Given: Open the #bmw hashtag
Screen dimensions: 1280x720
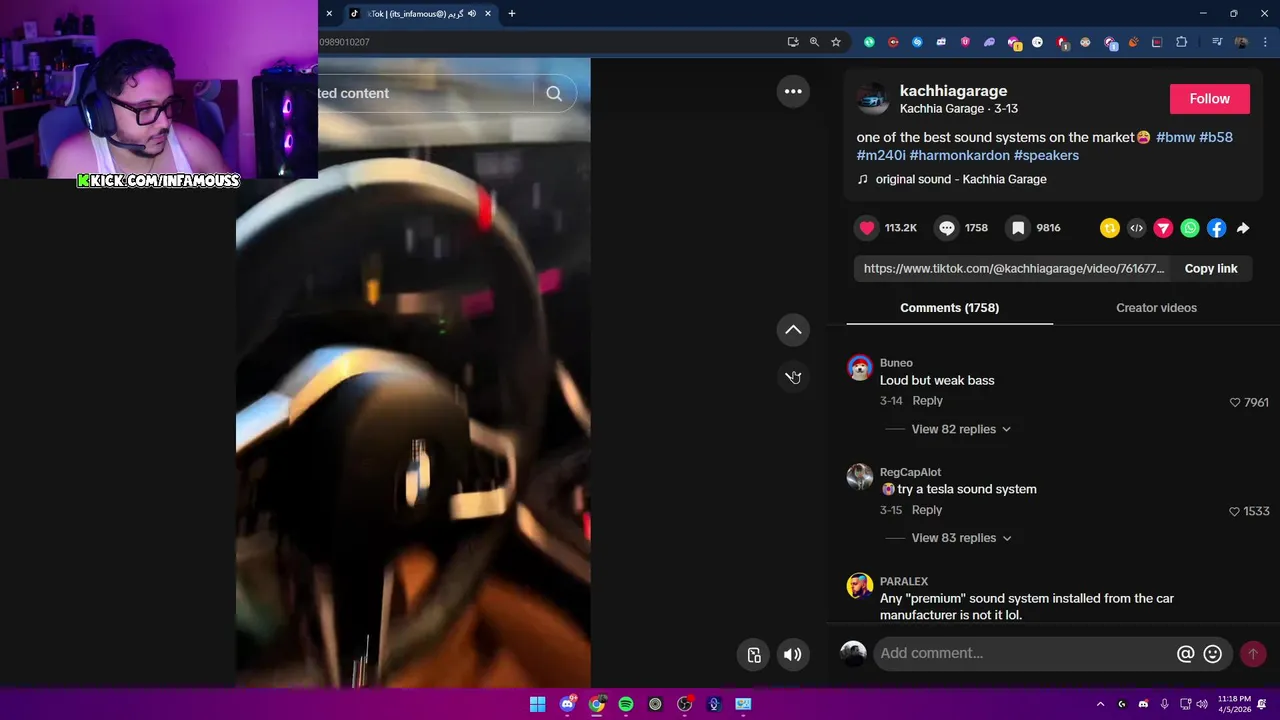Looking at the screenshot, I should (x=1175, y=137).
